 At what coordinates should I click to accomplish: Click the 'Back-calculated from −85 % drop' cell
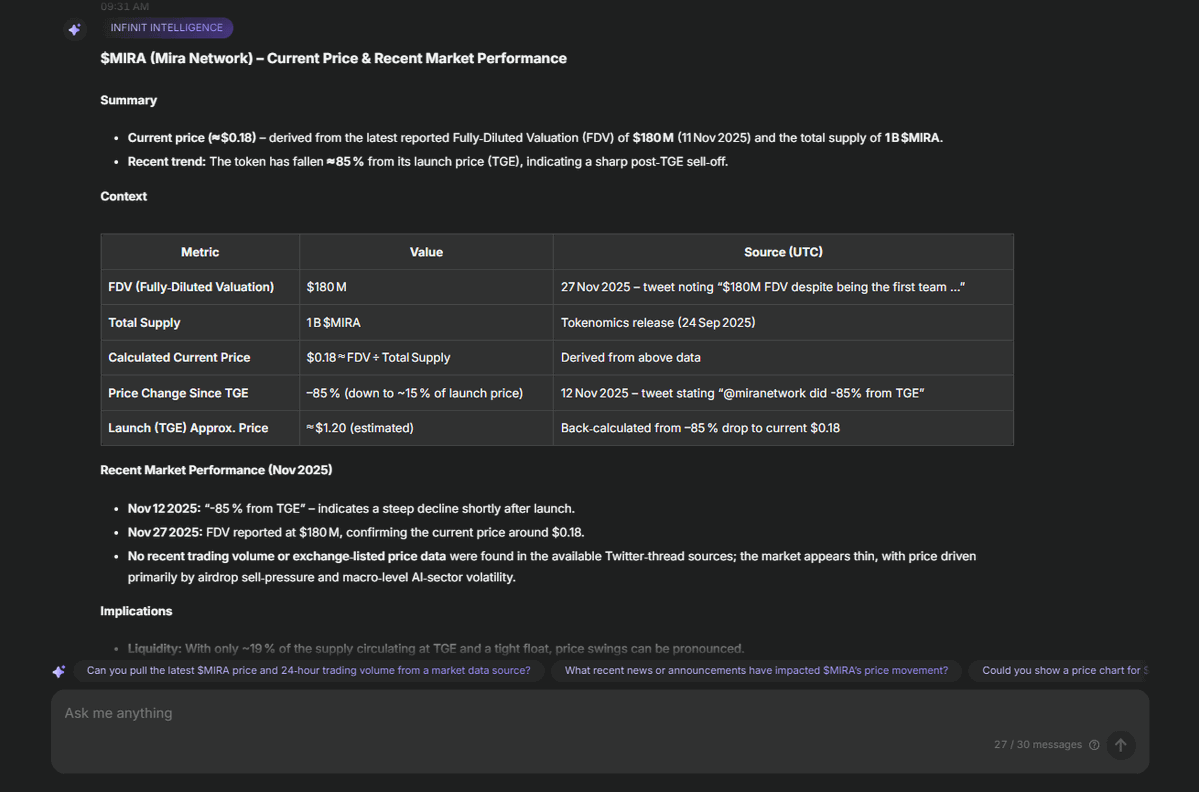pos(783,427)
